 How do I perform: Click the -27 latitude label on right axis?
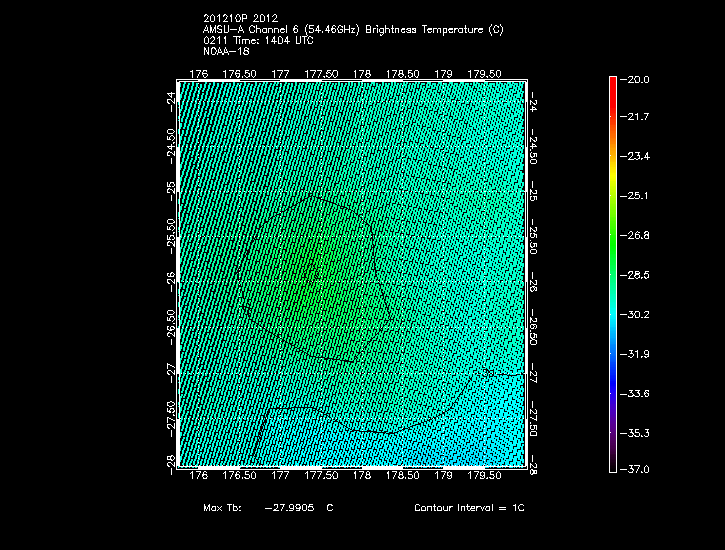534,377
